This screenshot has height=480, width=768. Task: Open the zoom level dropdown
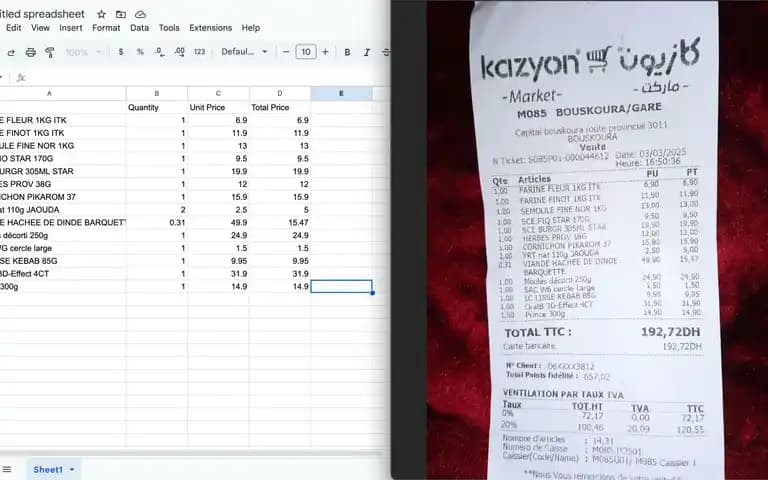pos(83,52)
